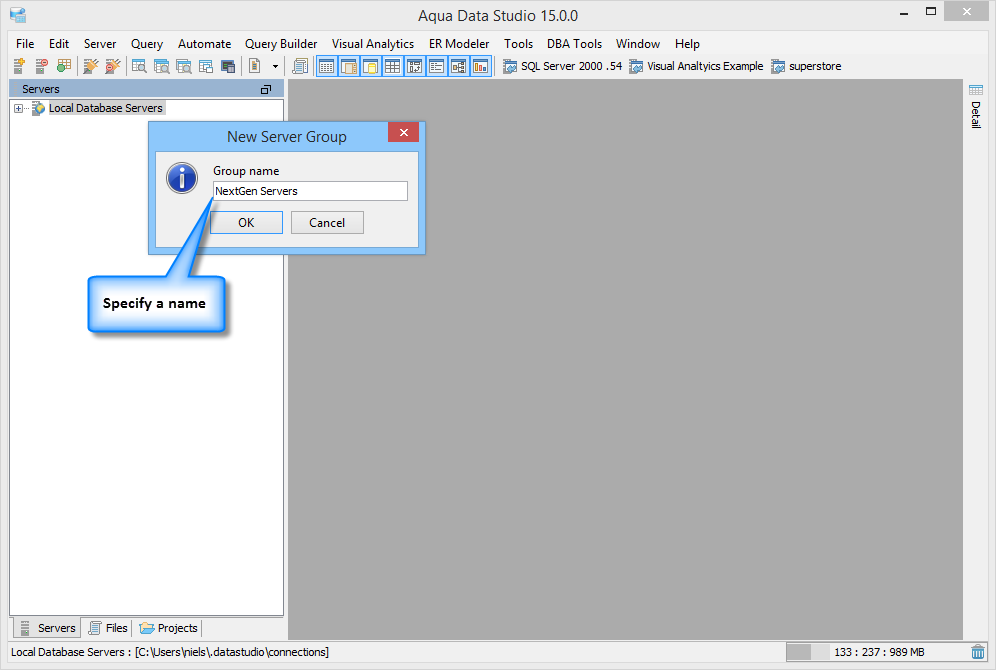
Task: Toggle the yellow note panel icon
Action: point(371,66)
